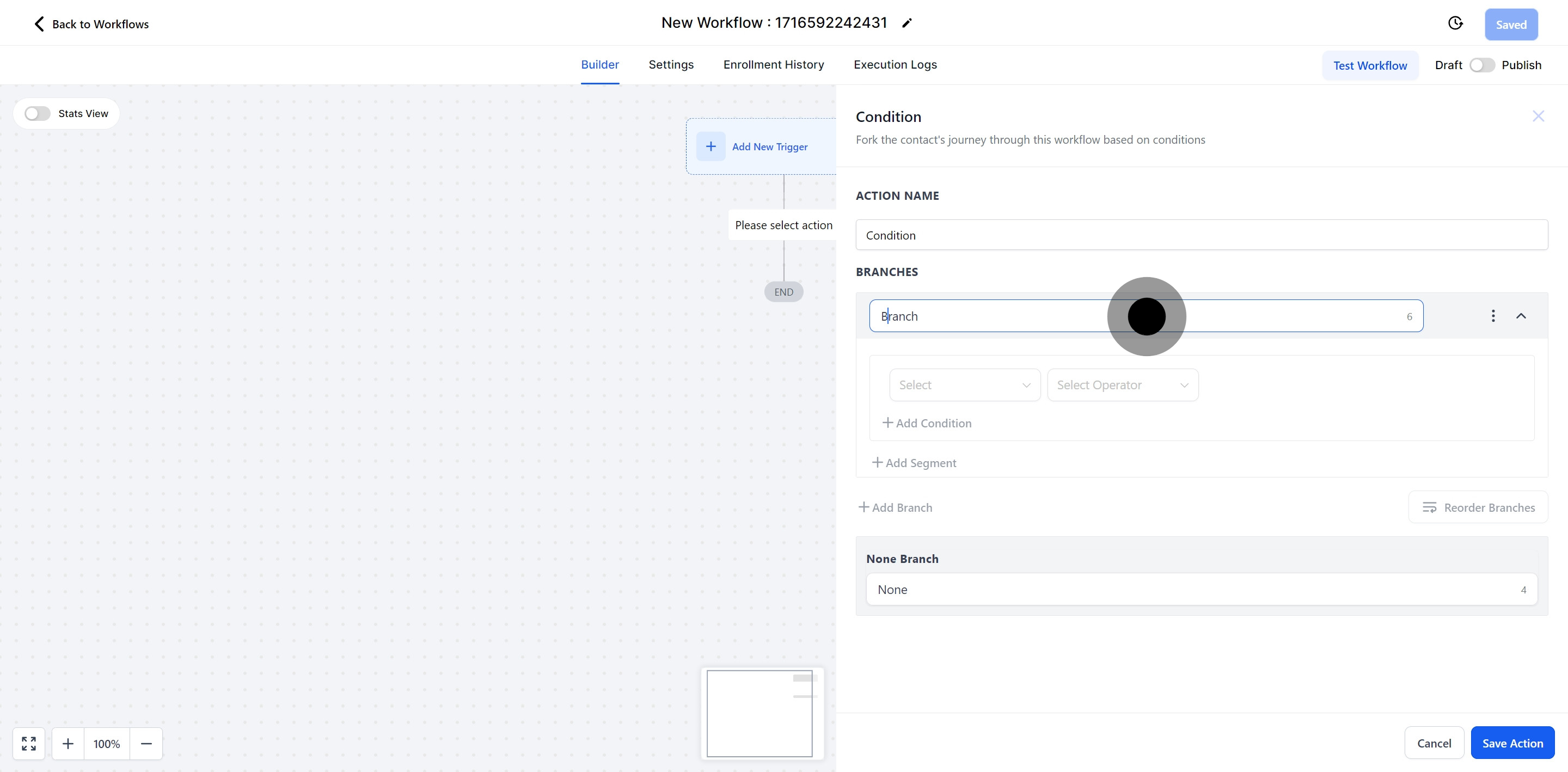Screen dimensions: 1568x772
Task: Click the Action Name input field
Action: pyautogui.click(x=1200, y=235)
